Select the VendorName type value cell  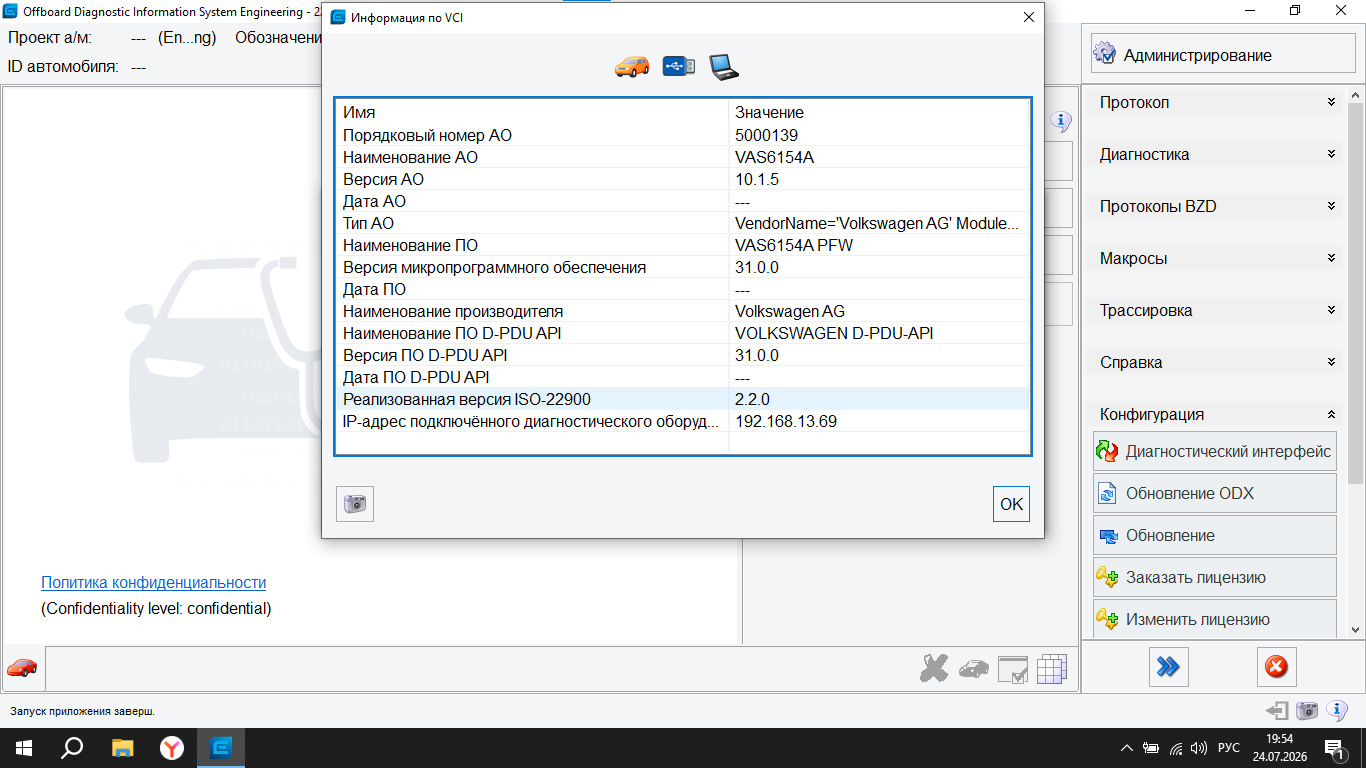(878, 223)
